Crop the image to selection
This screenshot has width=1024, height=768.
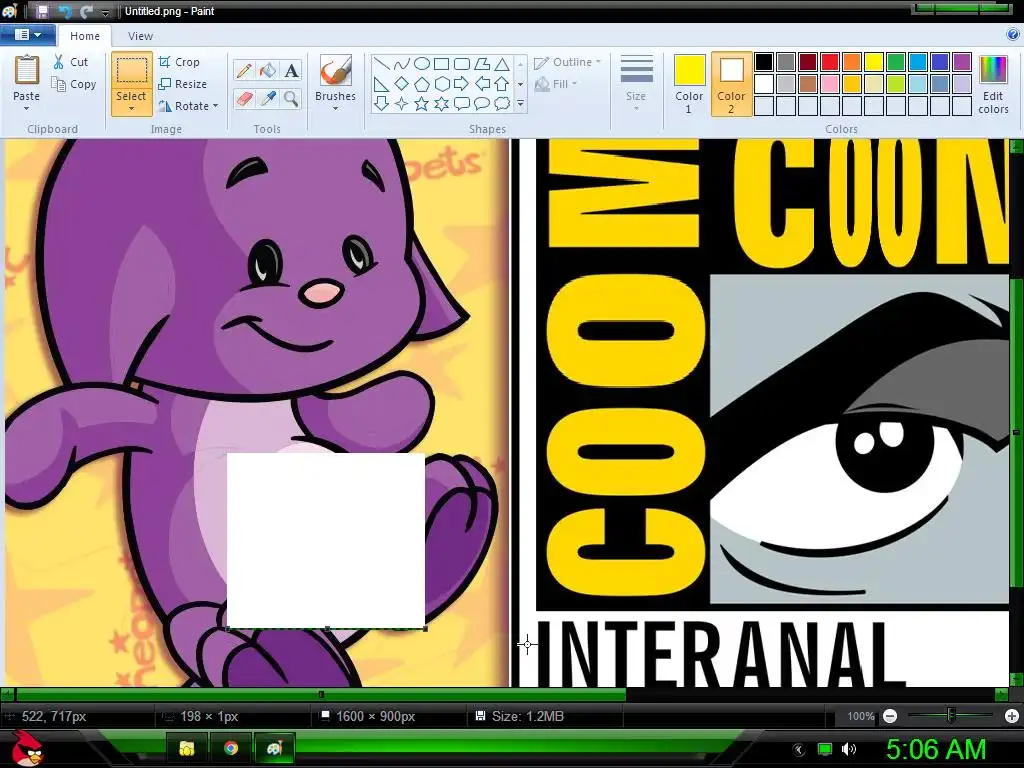pyautogui.click(x=179, y=62)
